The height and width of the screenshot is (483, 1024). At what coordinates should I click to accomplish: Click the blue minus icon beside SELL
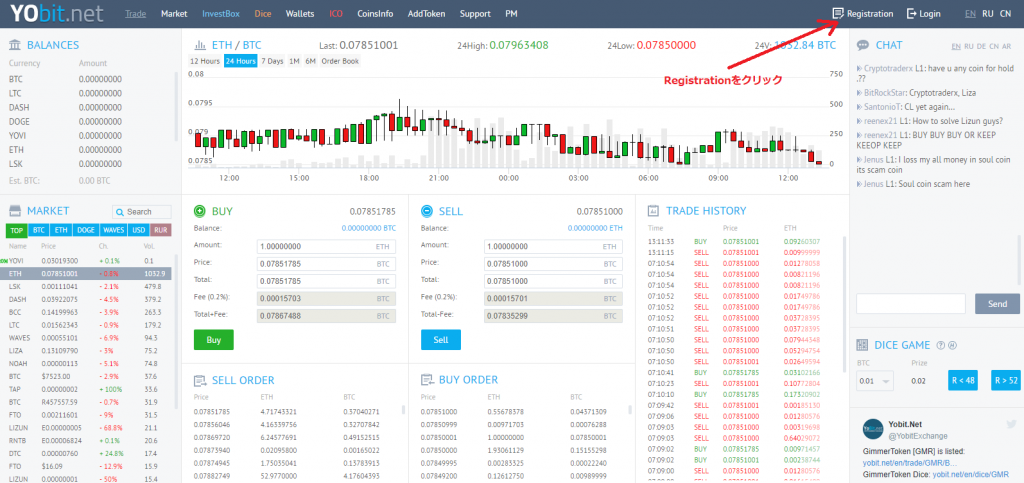tap(427, 211)
